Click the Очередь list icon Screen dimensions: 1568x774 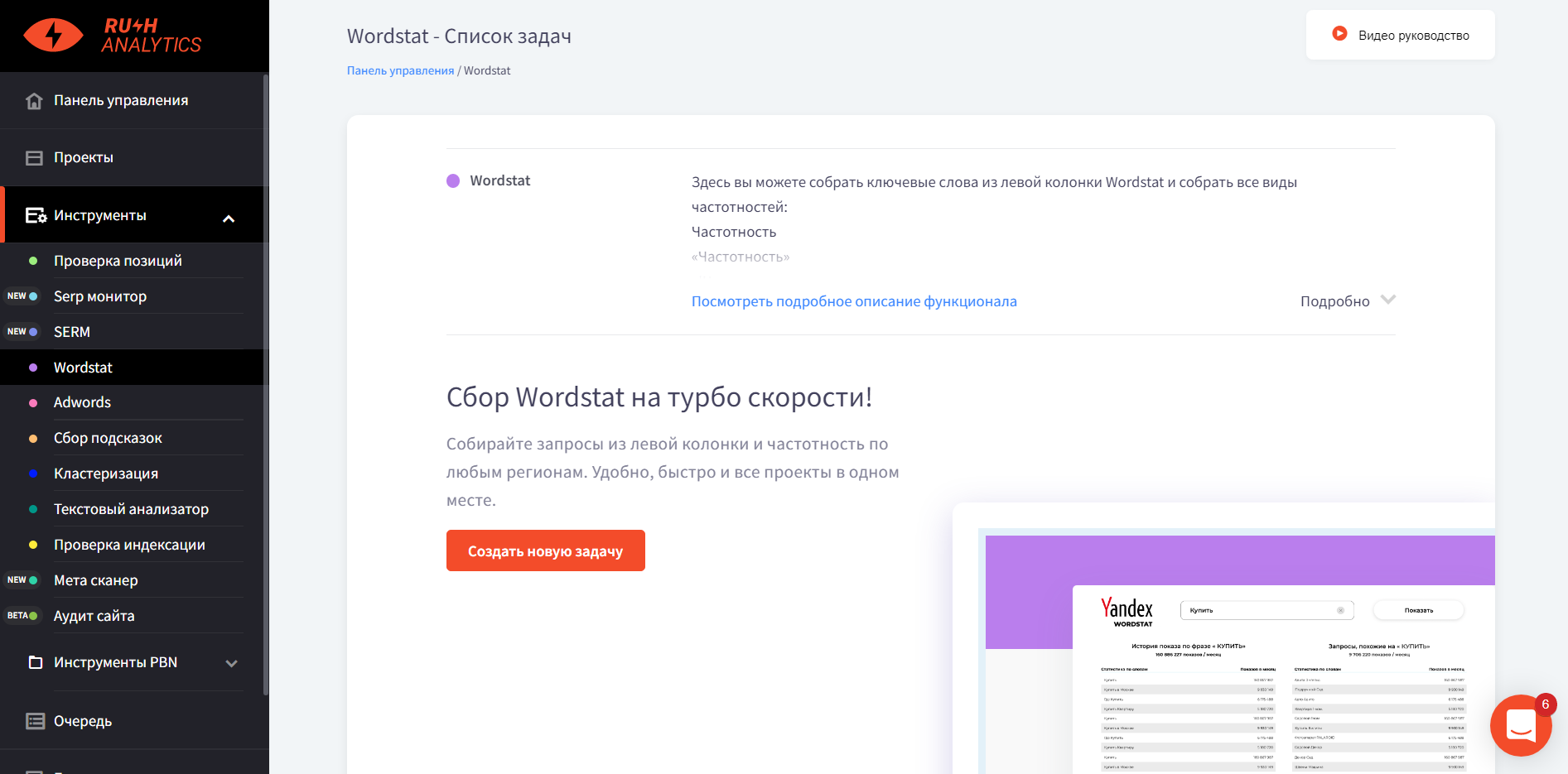(x=36, y=721)
